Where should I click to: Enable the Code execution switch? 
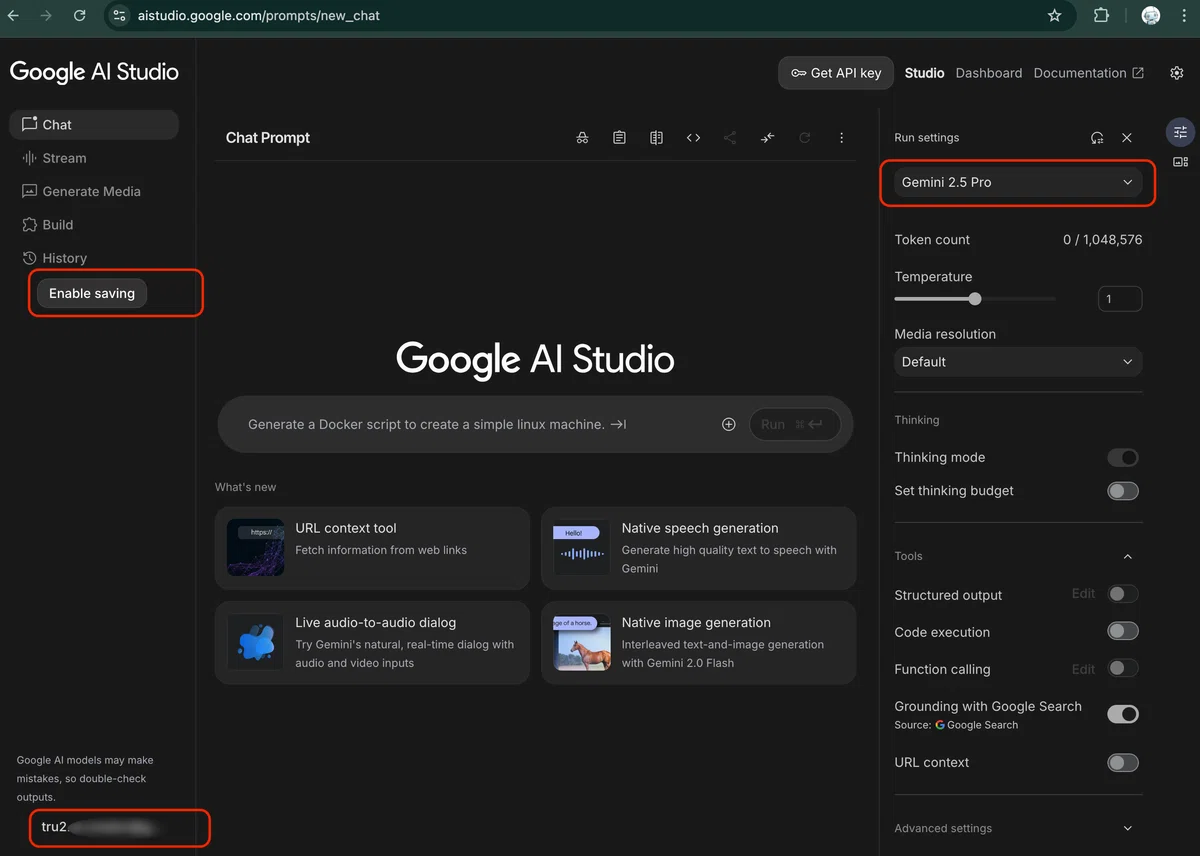coord(1123,631)
